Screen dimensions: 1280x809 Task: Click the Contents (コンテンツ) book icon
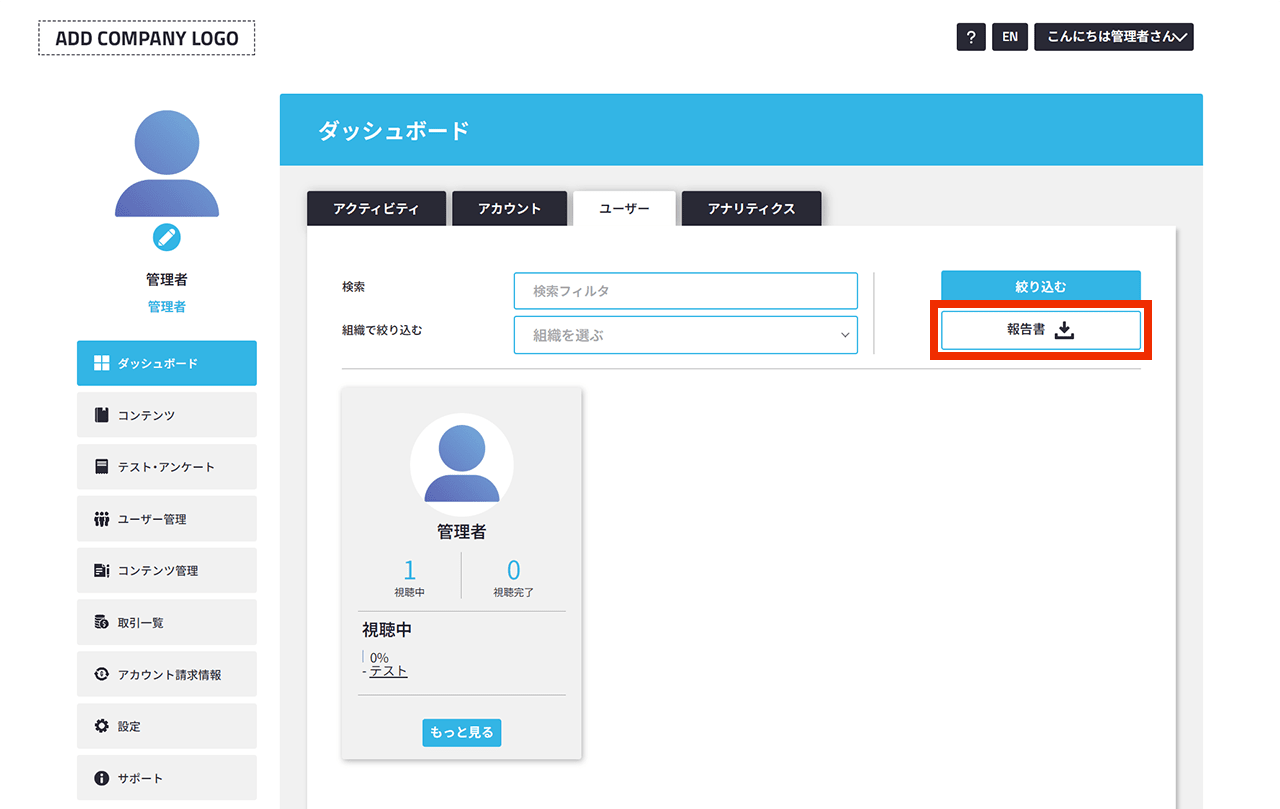point(100,414)
